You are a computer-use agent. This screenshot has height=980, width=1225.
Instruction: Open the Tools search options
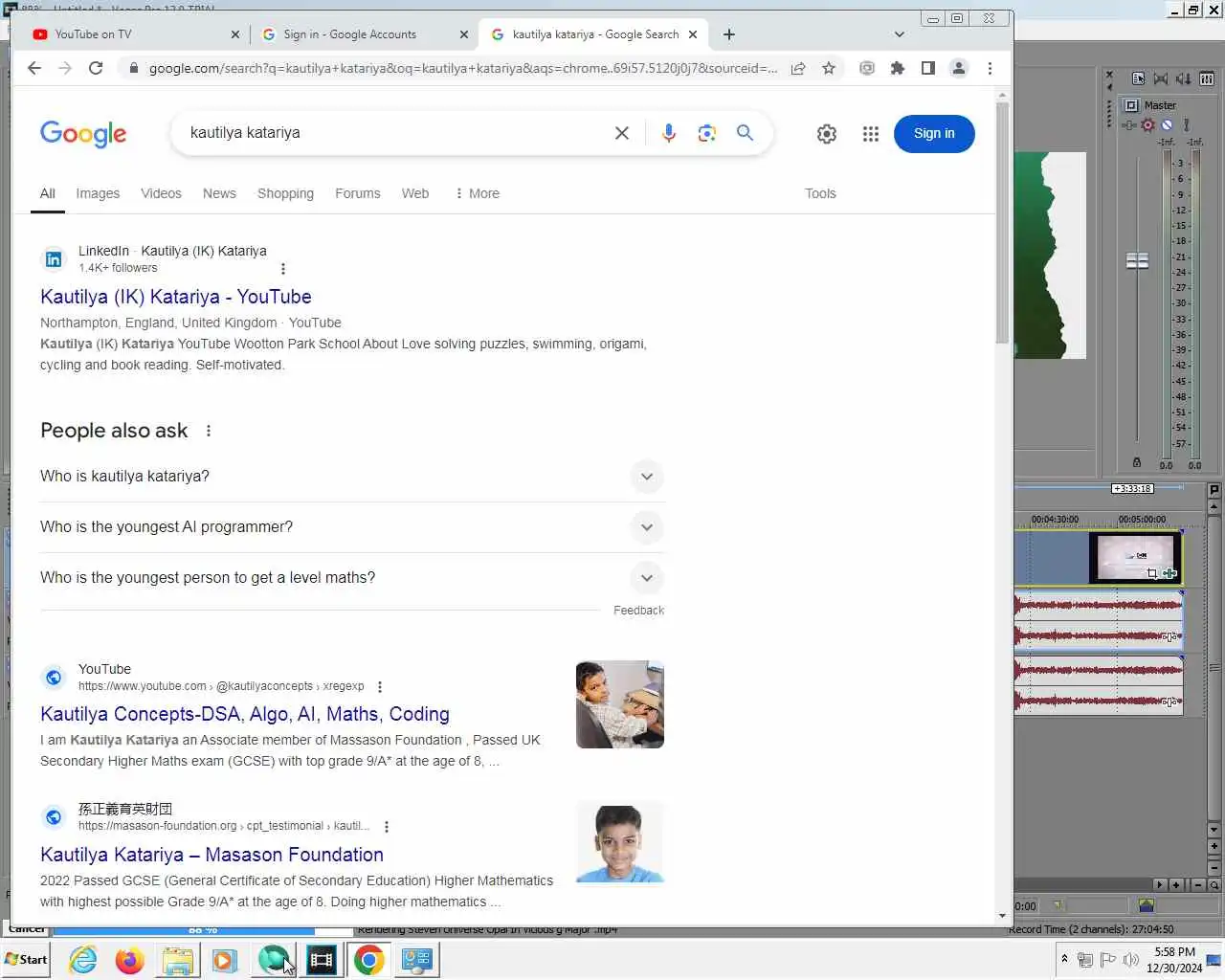[x=820, y=193]
